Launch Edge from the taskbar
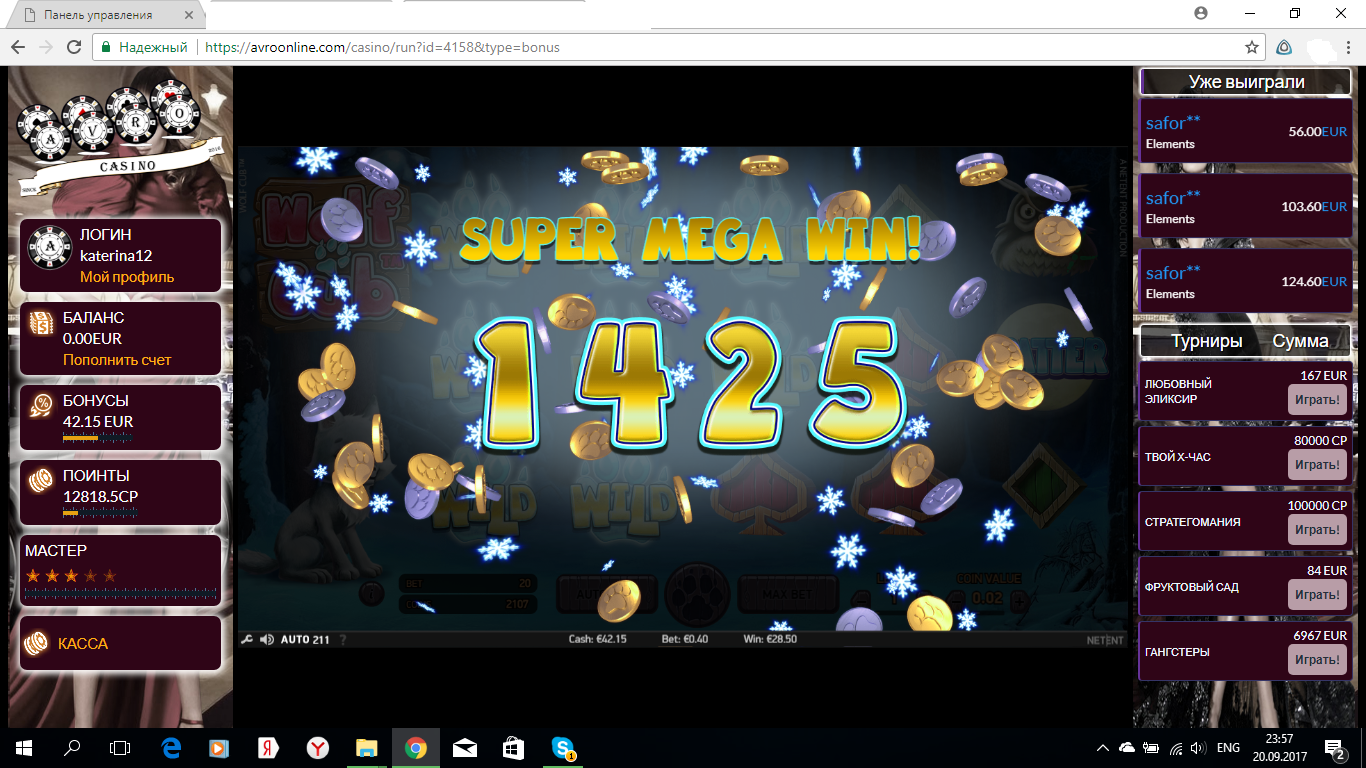Viewport: 1366px width, 768px height. (x=170, y=747)
